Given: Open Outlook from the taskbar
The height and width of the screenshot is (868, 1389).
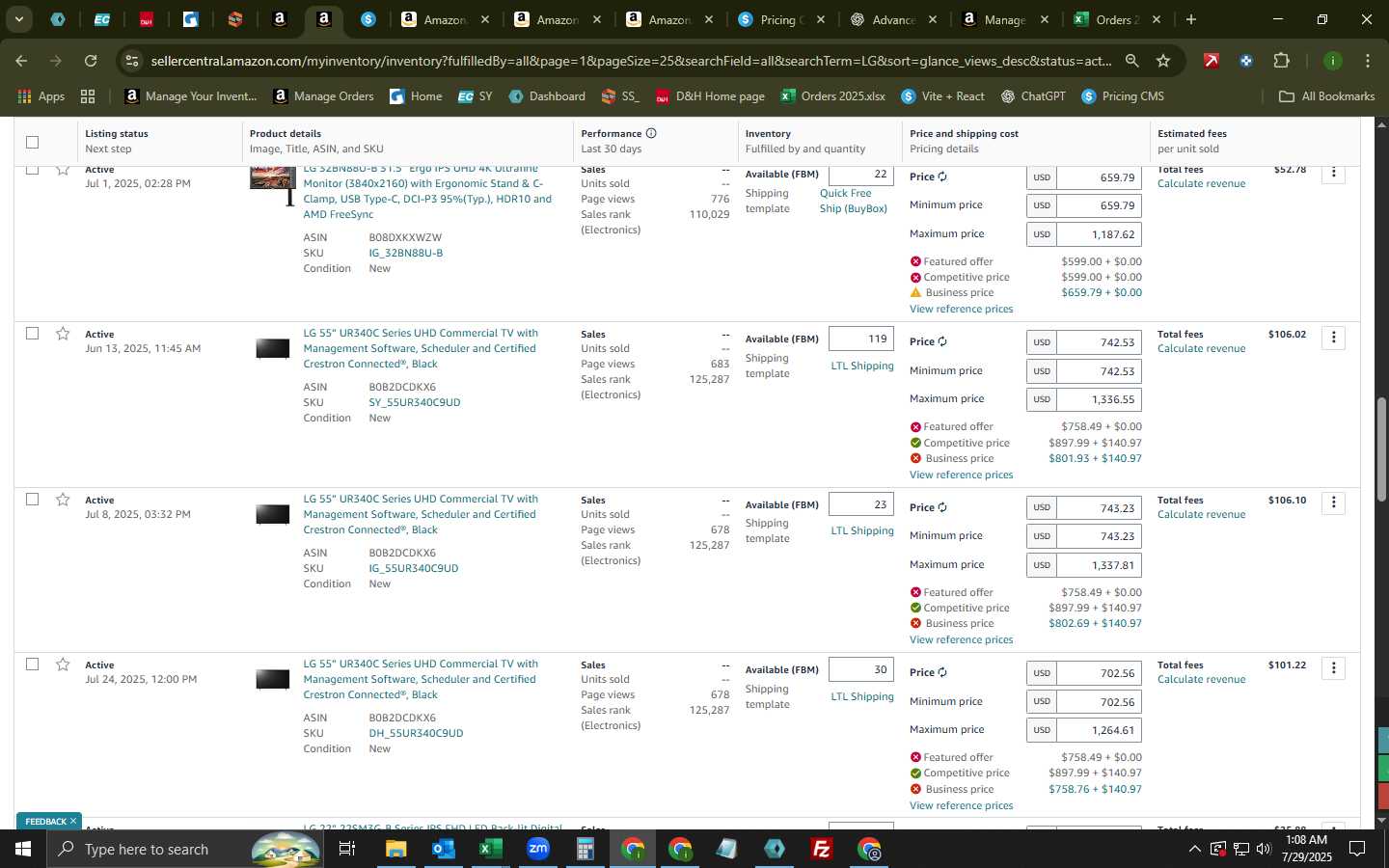Looking at the screenshot, I should tap(444, 849).
